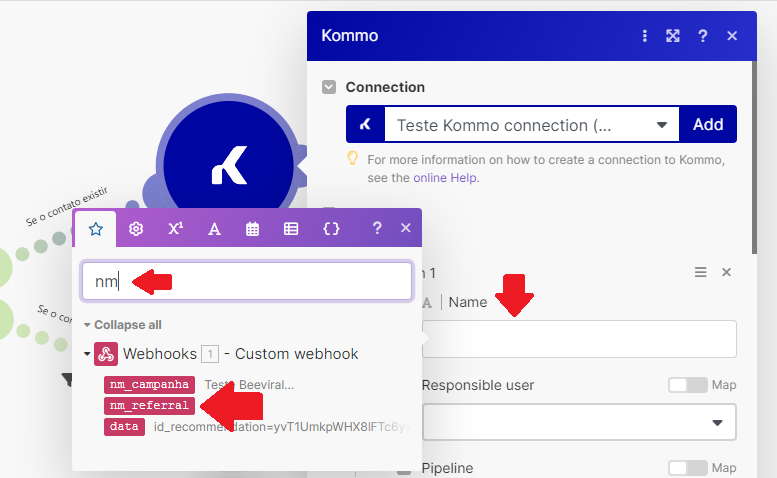Close the mapping panel
Image resolution: width=777 pixels, height=478 pixels.
coord(405,228)
